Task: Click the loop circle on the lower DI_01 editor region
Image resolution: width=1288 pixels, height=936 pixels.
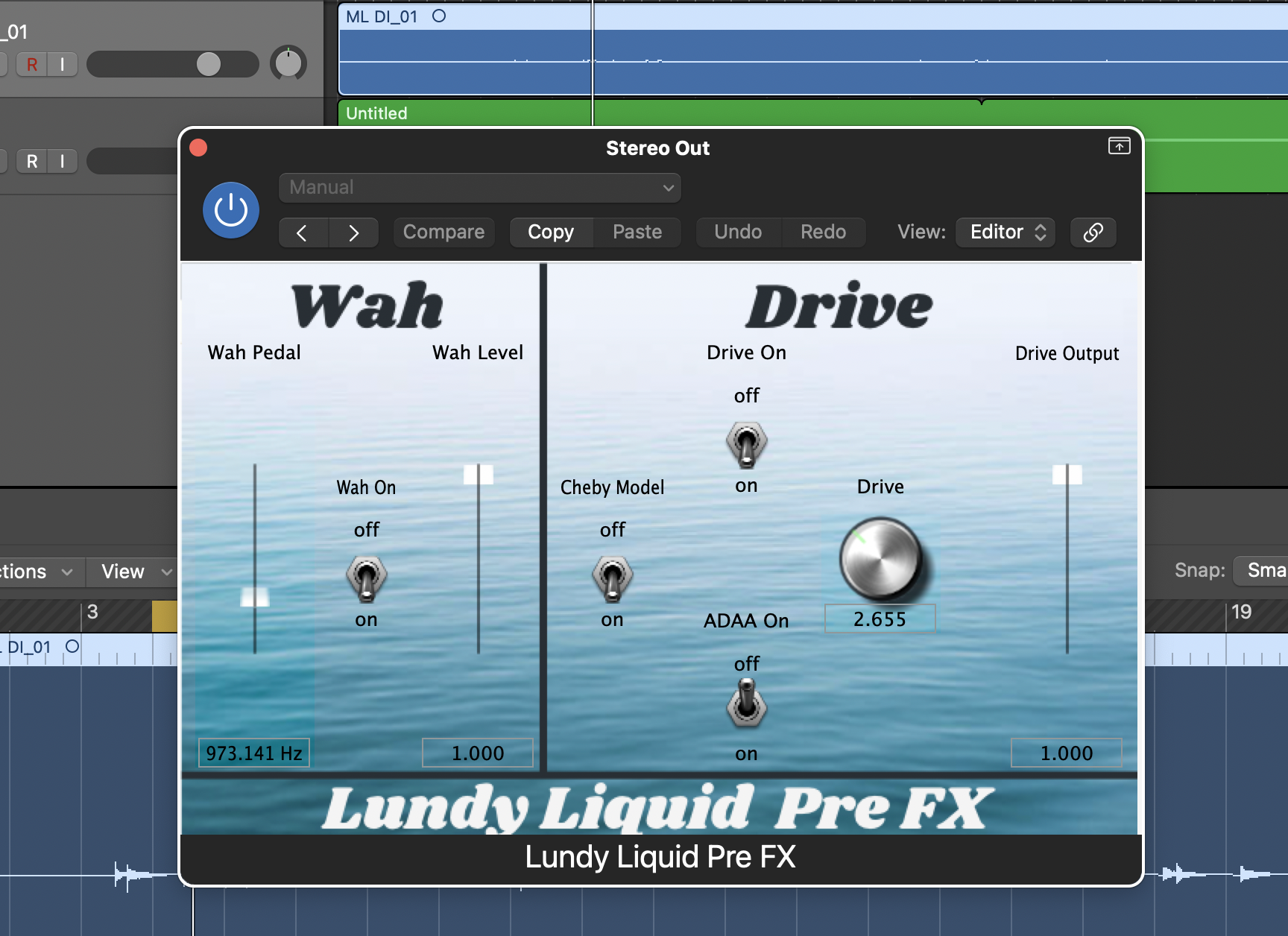Action: point(72,646)
